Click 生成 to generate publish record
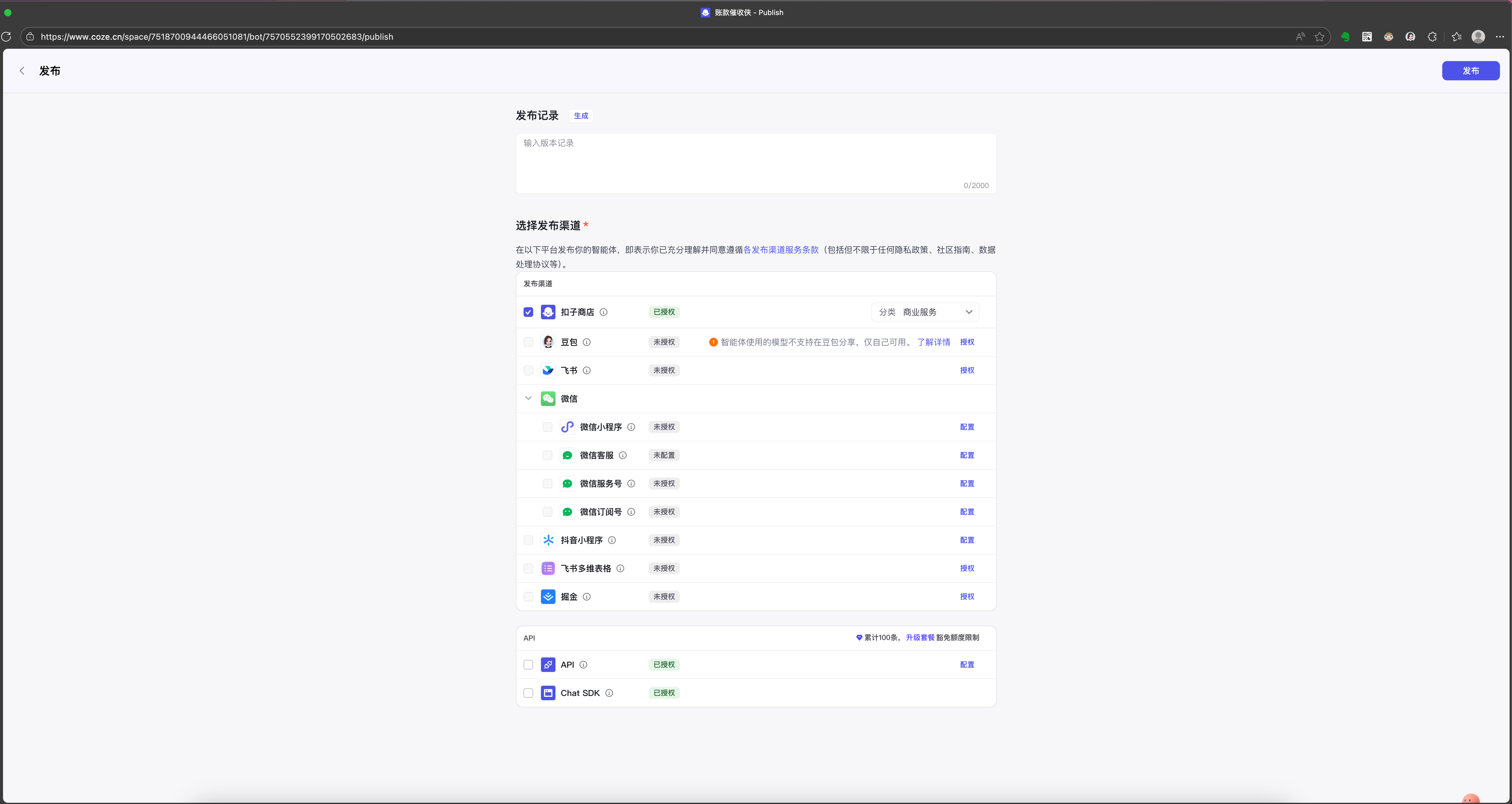Viewport: 1512px width, 804px height. coord(581,116)
